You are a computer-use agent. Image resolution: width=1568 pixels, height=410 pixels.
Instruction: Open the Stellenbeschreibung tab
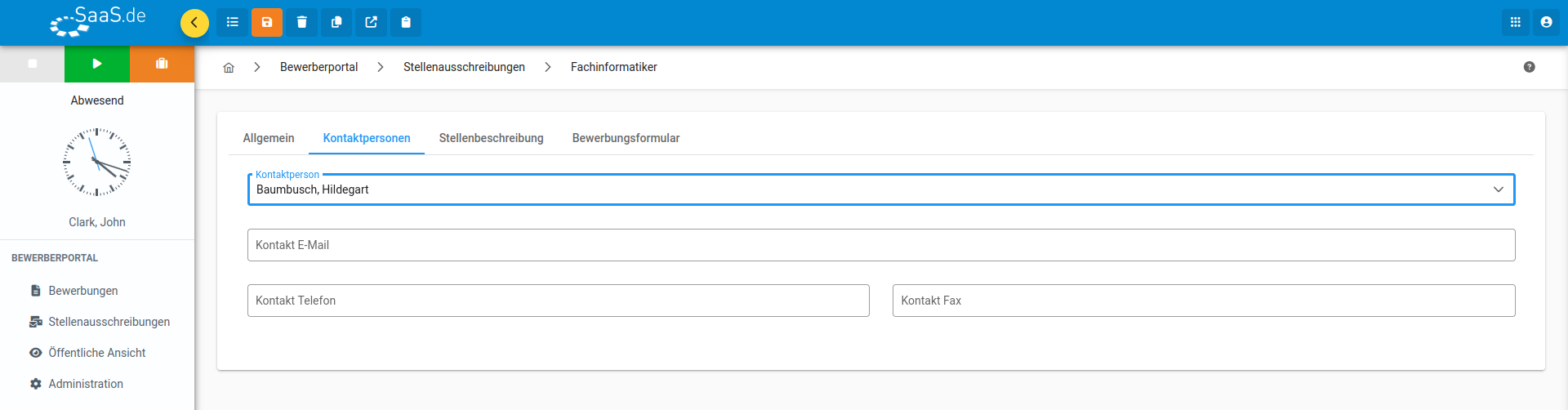tap(492, 138)
